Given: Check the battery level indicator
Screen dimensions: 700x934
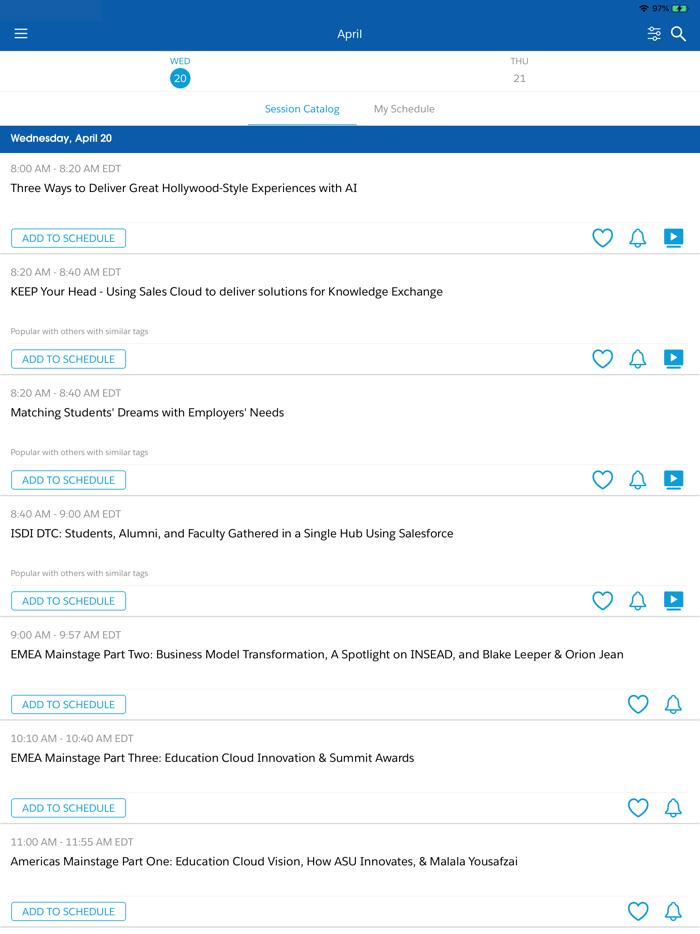Looking at the screenshot, I should point(680,8).
